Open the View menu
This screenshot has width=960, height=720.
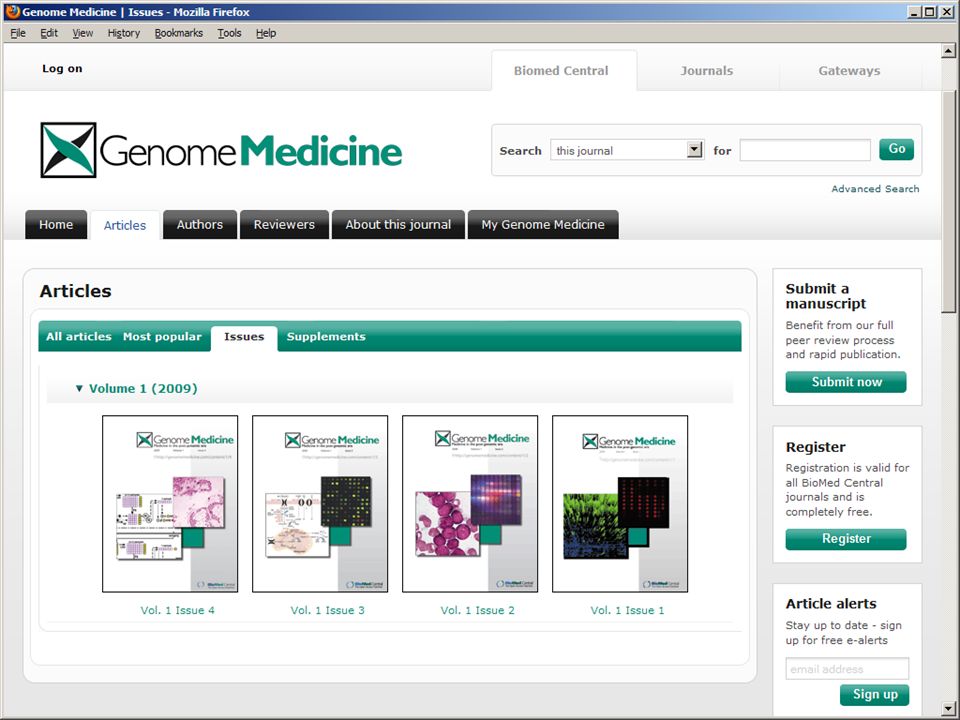point(83,33)
